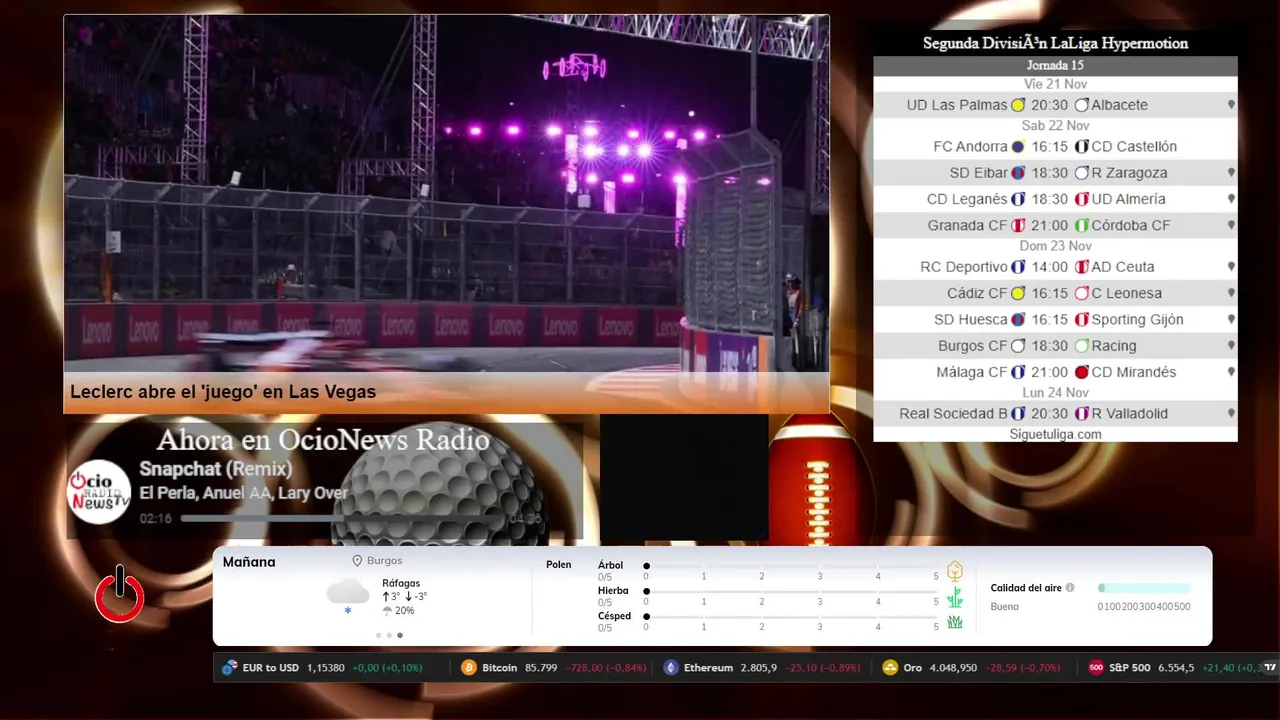Click the Burgos location label in weather
Image resolution: width=1280 pixels, height=720 pixels.
click(385, 561)
